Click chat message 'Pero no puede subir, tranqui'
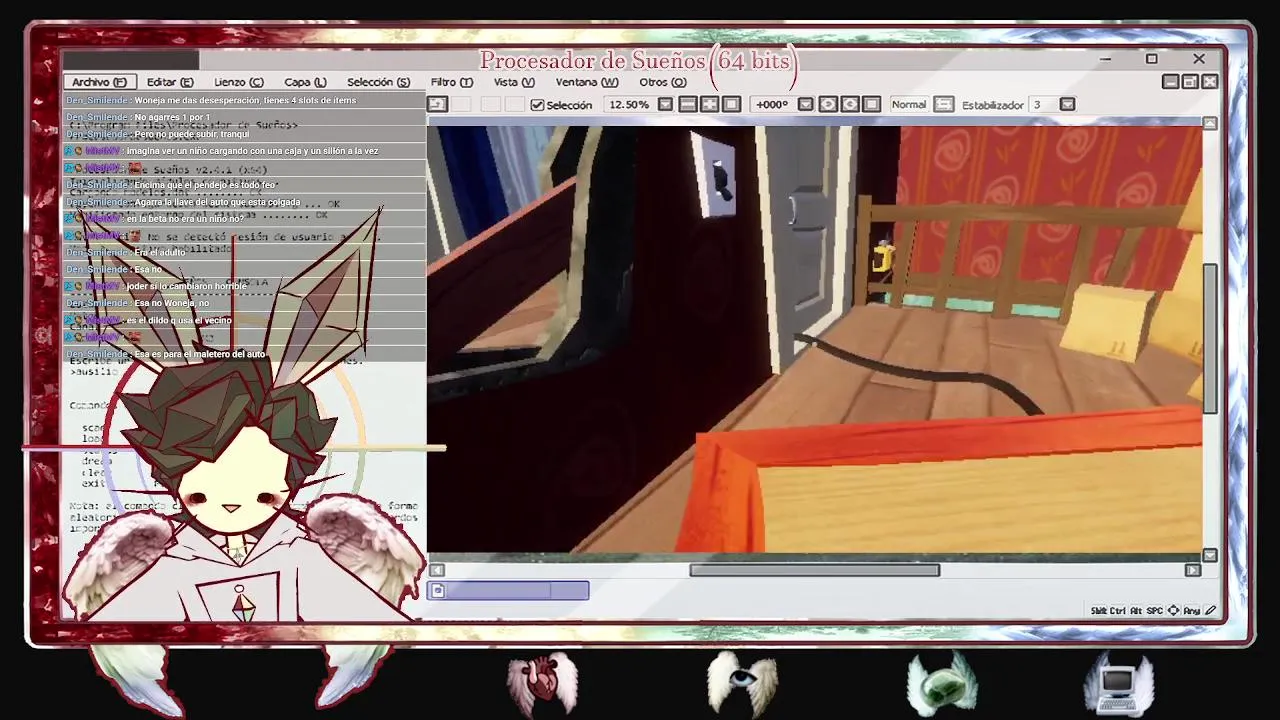Viewport: 1280px width, 720px height. click(192, 134)
